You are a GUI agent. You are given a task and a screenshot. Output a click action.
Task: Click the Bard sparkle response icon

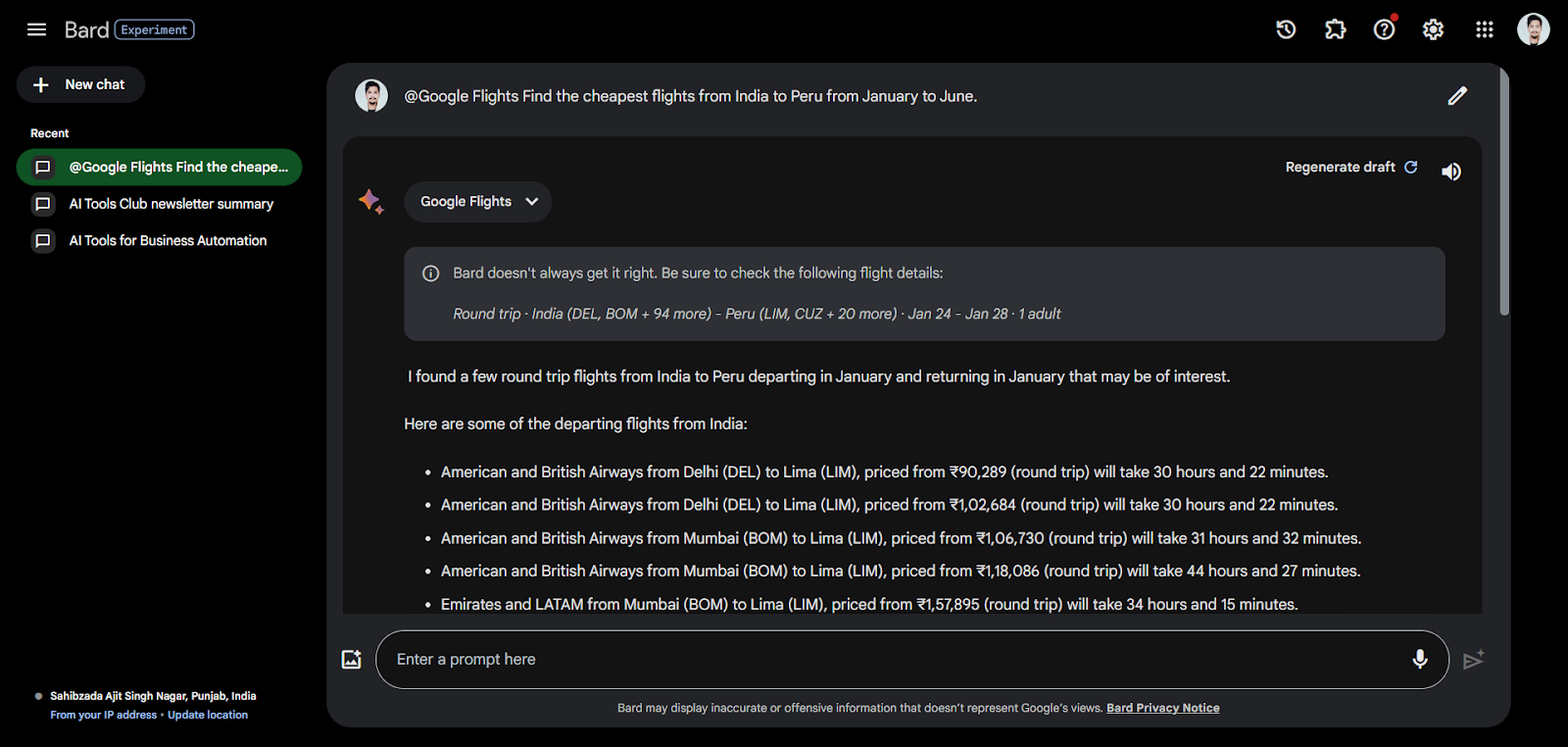tap(370, 201)
